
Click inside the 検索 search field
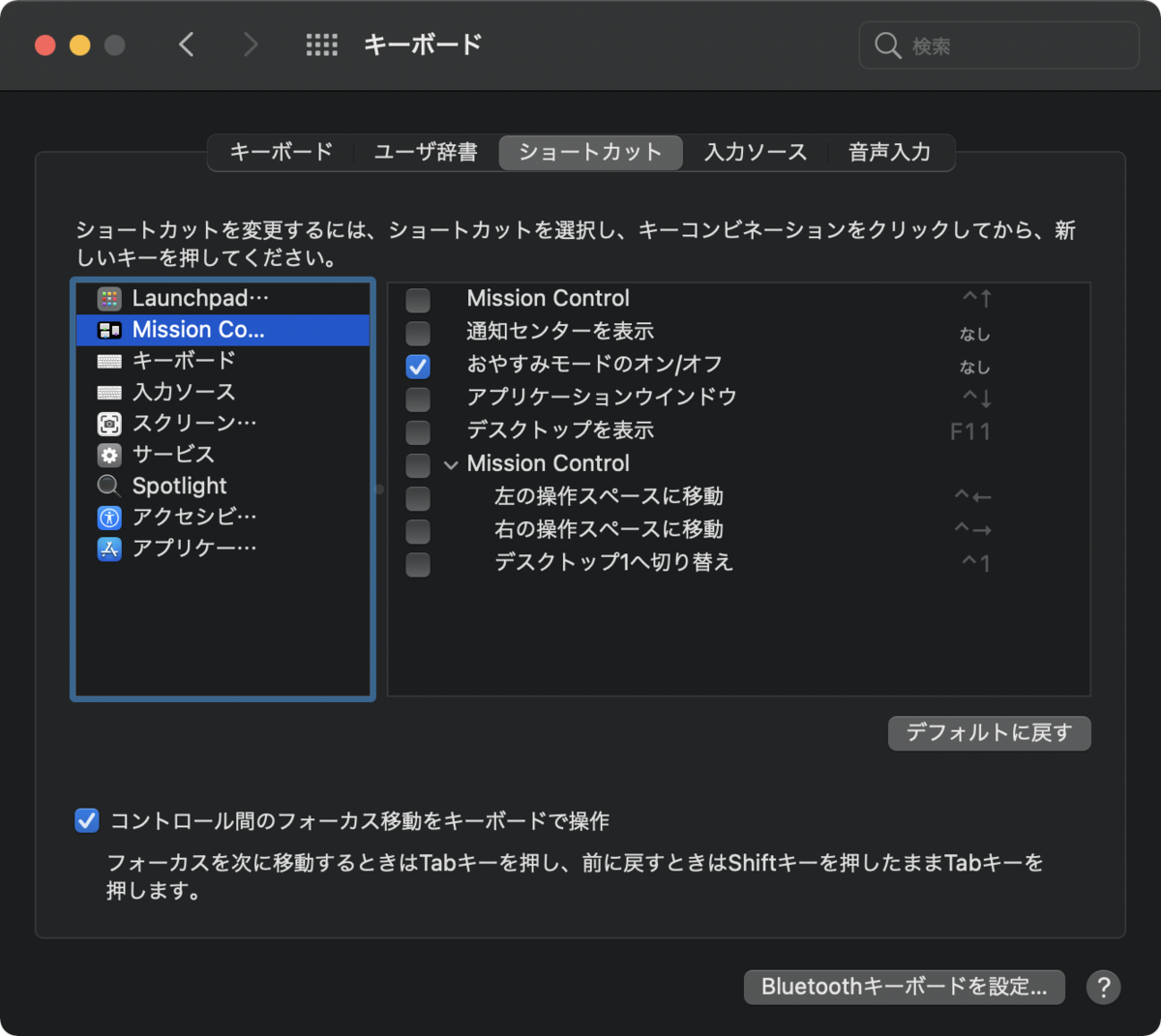point(997,44)
